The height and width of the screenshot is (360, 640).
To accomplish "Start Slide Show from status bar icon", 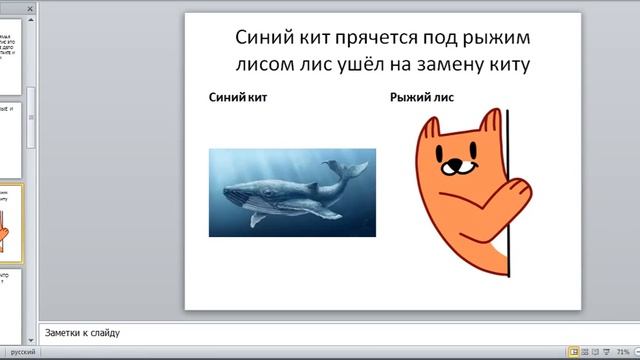I will click(x=607, y=352).
